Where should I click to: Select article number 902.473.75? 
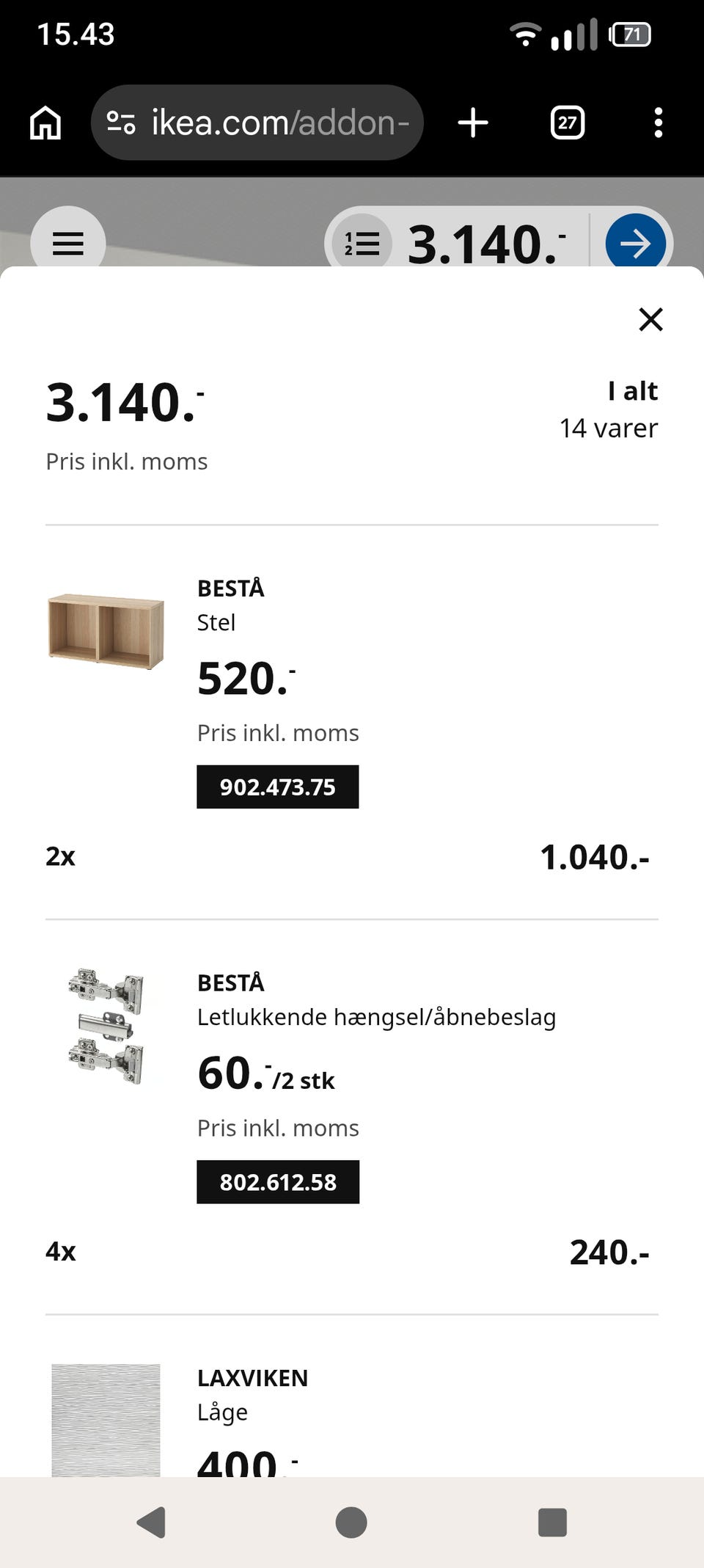click(x=277, y=787)
